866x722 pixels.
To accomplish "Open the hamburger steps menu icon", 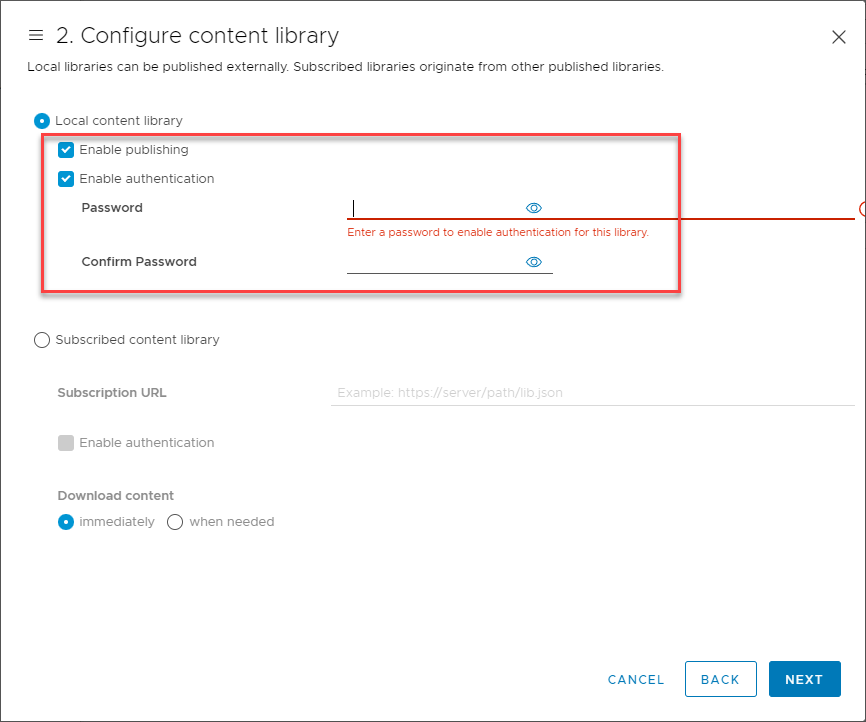I will click(x=36, y=35).
